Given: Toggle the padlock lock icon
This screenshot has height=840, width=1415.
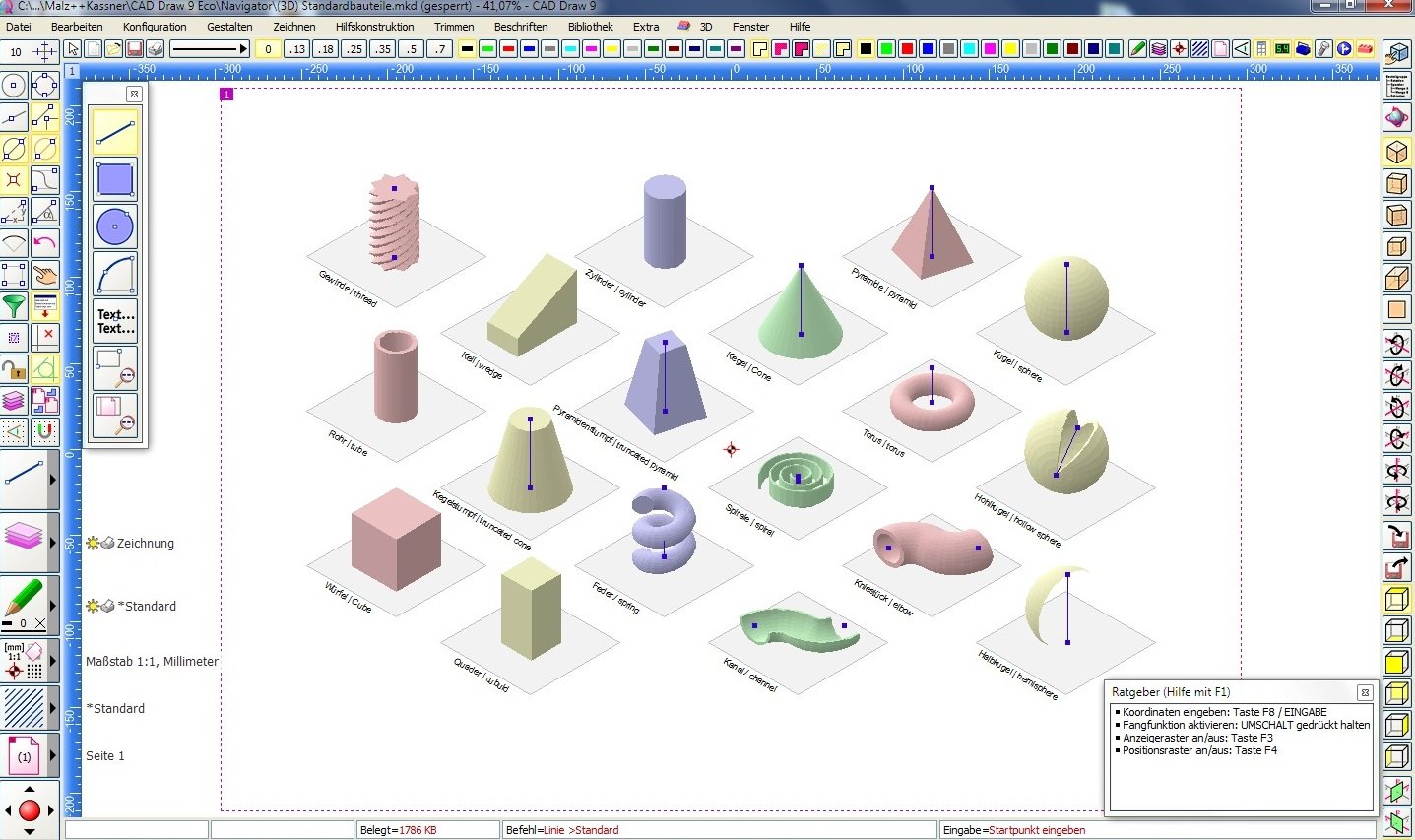Looking at the screenshot, I should pos(14,368).
